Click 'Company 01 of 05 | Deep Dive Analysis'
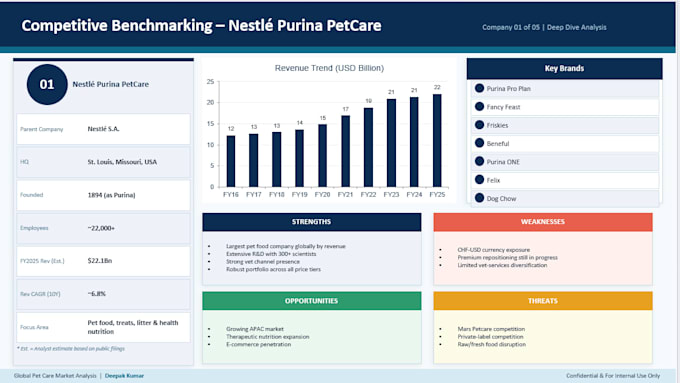Image resolution: width=680 pixels, height=383 pixels. 544,27
